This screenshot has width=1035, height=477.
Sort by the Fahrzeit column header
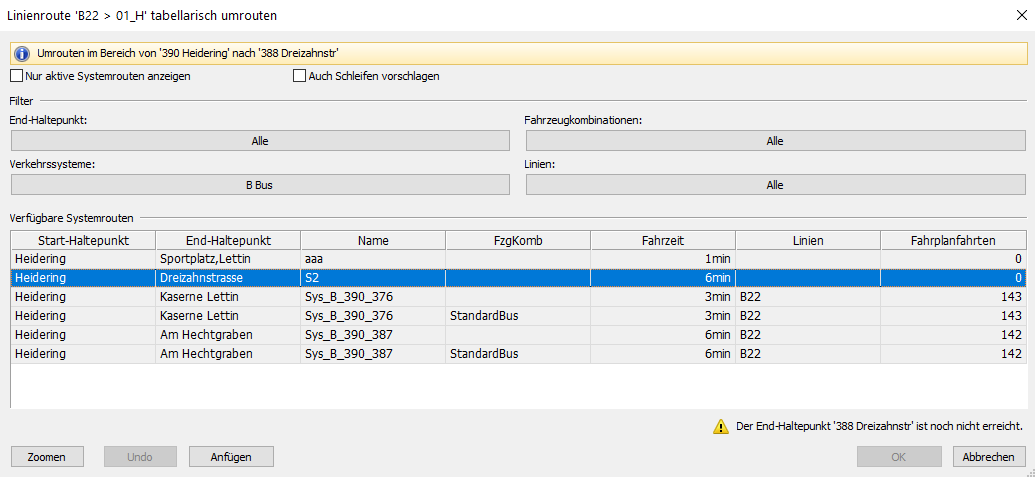[662, 240]
